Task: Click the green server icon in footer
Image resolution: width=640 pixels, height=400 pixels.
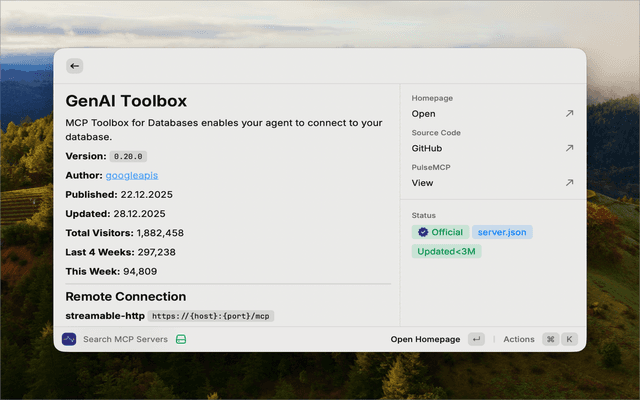Action: pyautogui.click(x=182, y=340)
